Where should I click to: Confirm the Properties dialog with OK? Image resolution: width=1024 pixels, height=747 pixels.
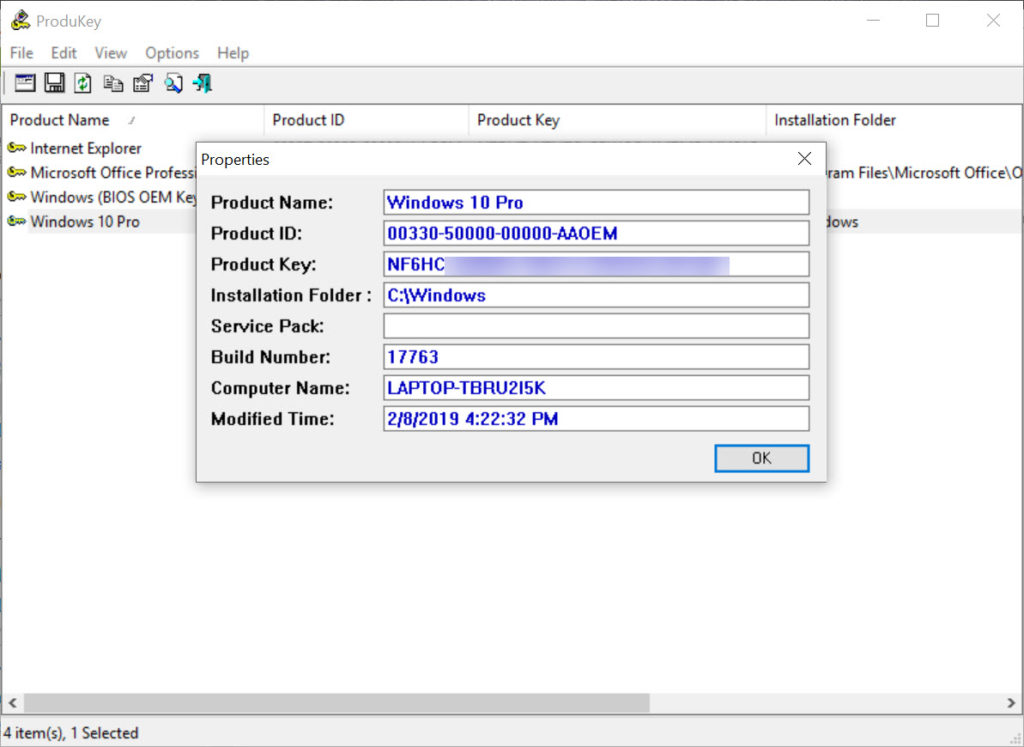click(761, 458)
